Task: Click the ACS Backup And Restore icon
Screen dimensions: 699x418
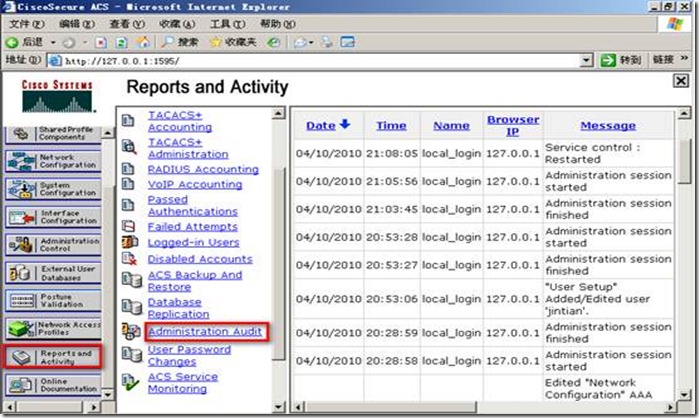Action: click(x=132, y=280)
